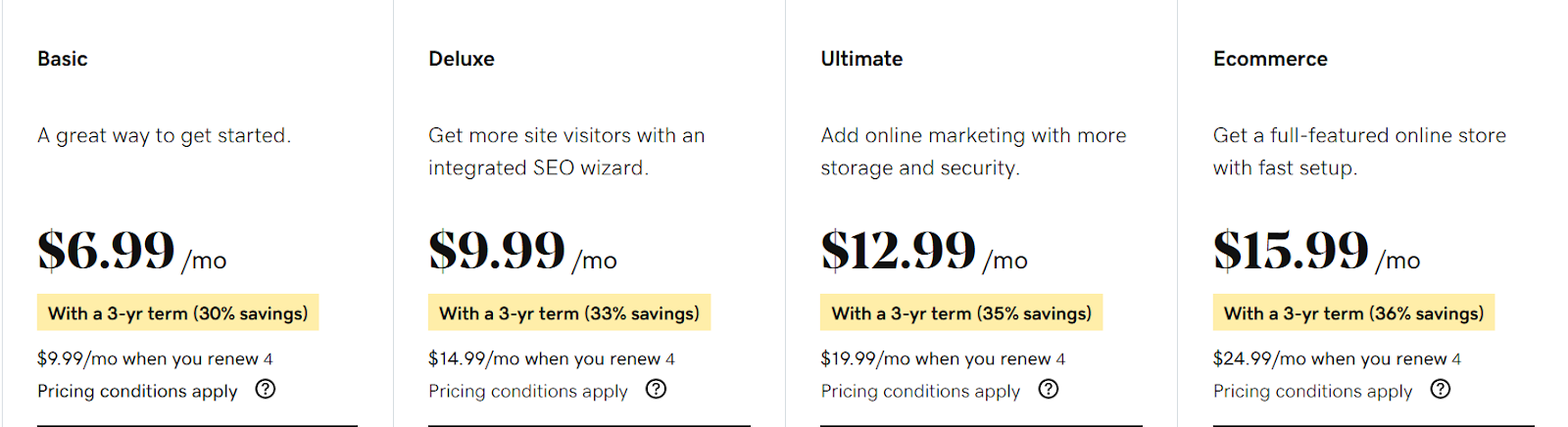Select the Ultimate plan heading
This screenshot has width=1568, height=427.
861,59
